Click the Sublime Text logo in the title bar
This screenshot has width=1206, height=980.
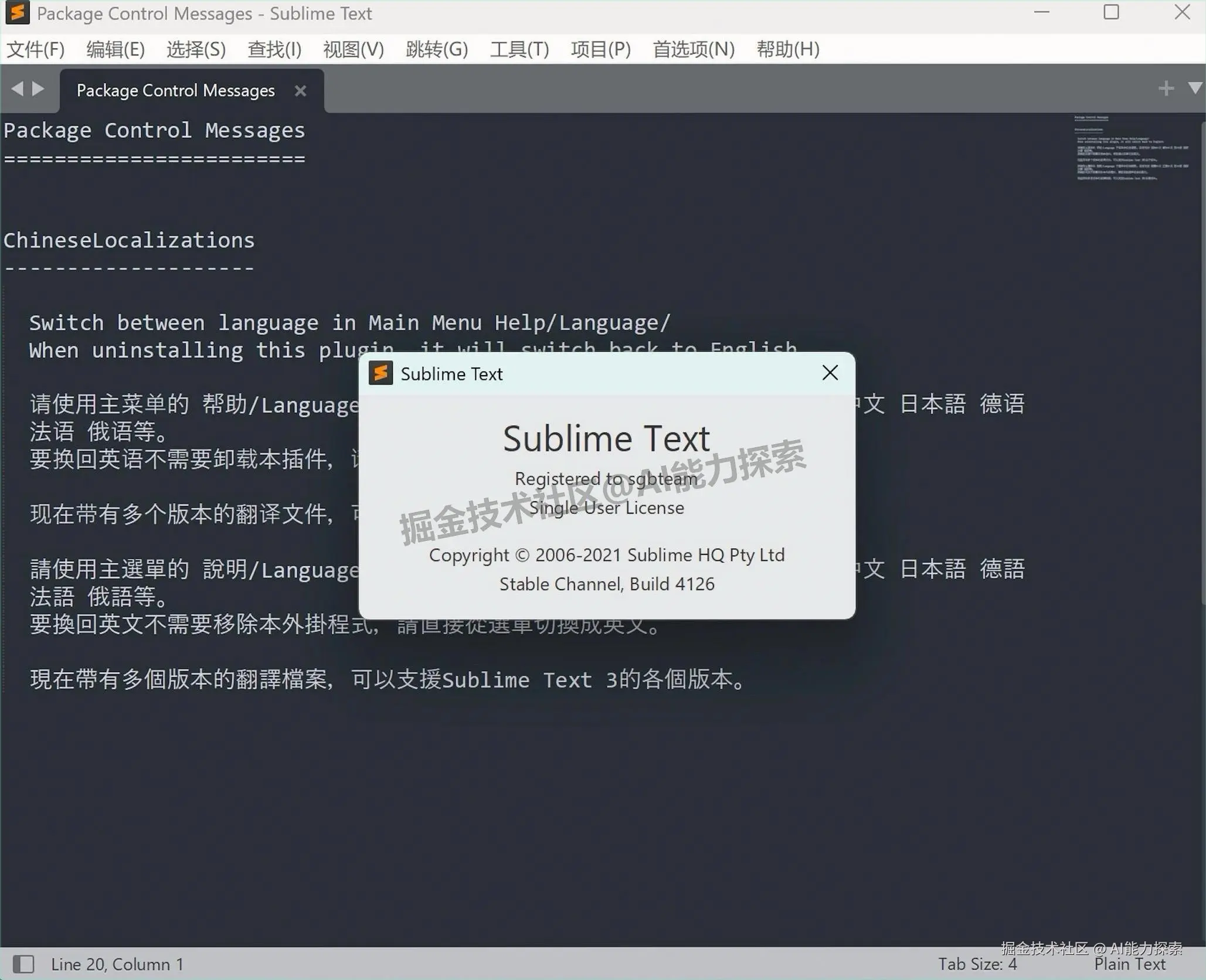click(x=17, y=13)
